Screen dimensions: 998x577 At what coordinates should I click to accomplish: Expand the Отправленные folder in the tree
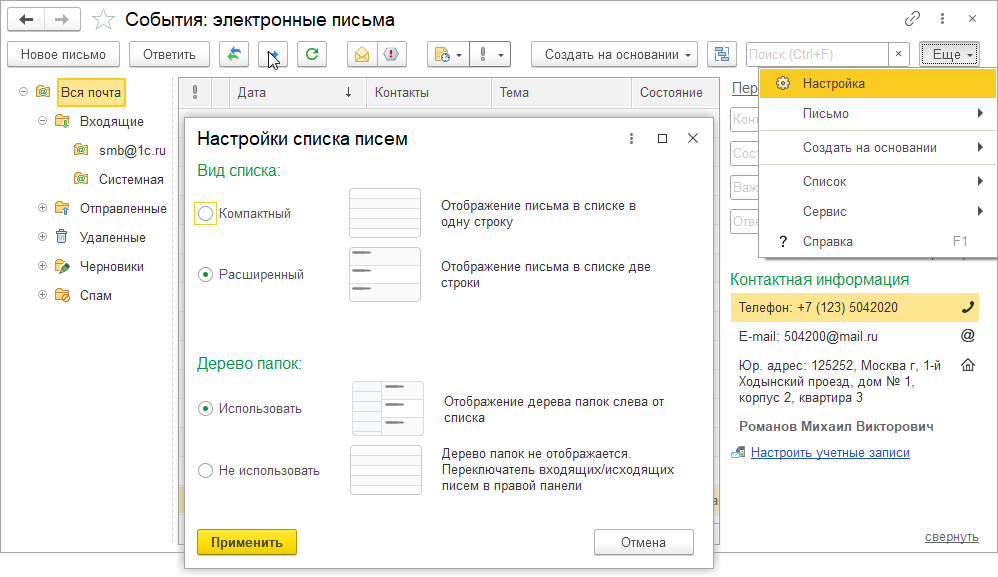tap(42, 208)
